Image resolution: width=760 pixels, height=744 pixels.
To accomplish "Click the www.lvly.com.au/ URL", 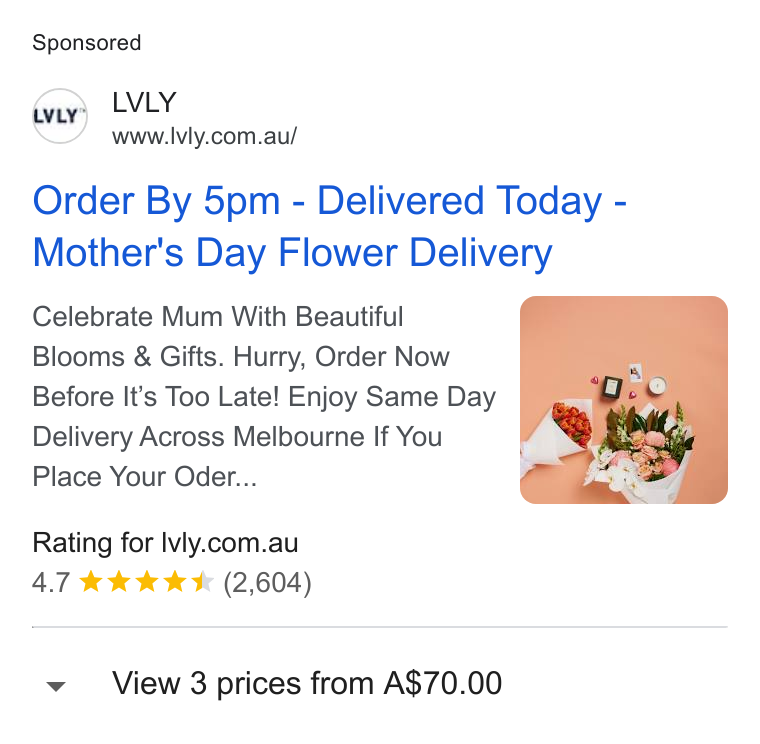I will click(205, 136).
